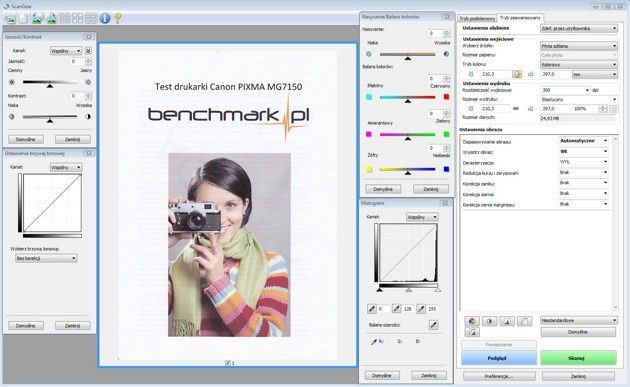Open the Tryb koloru dropdown
This screenshot has height=387, width=630.
click(x=578, y=64)
